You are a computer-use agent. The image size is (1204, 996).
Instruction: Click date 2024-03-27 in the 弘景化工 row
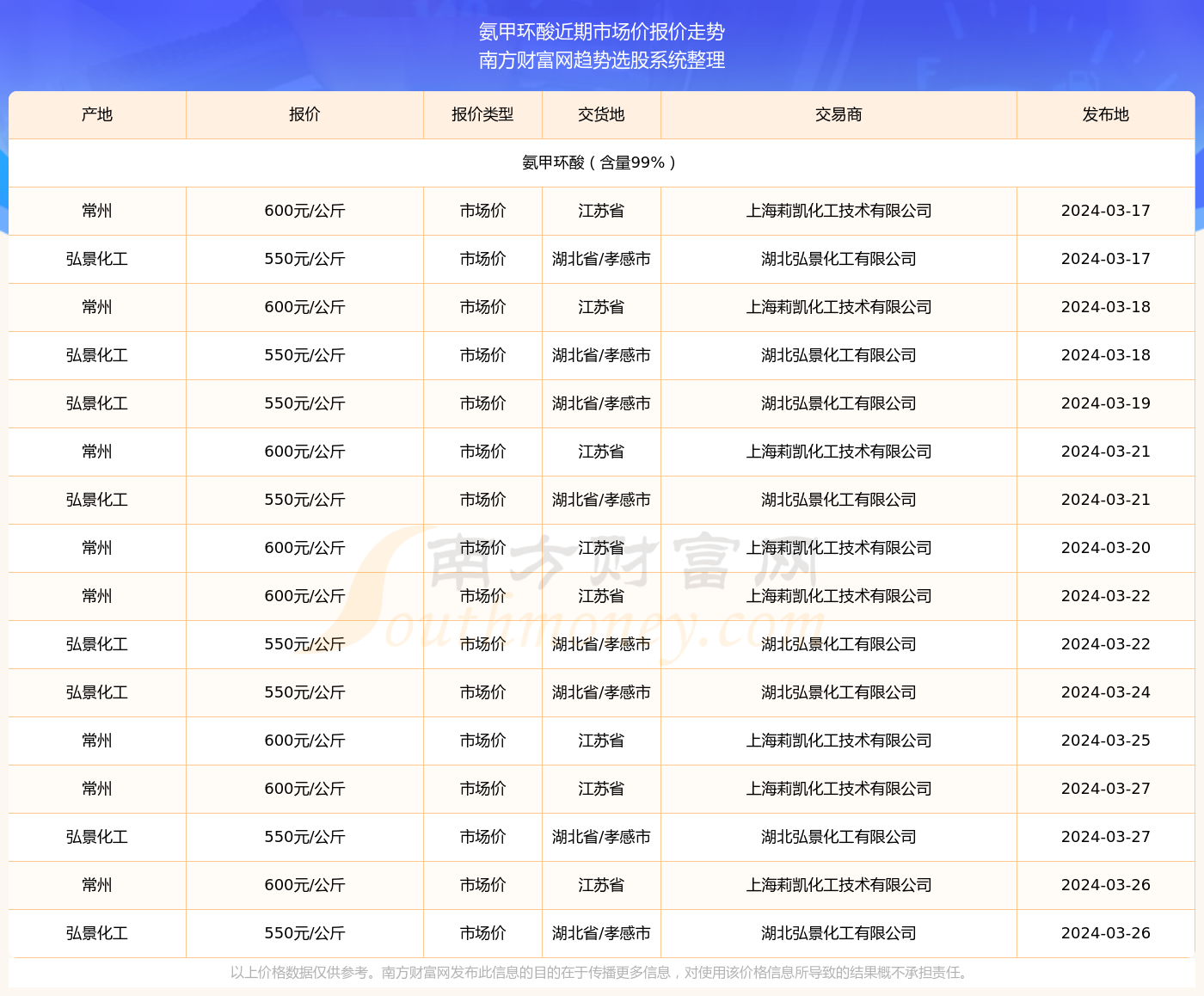pyautogui.click(x=1106, y=837)
